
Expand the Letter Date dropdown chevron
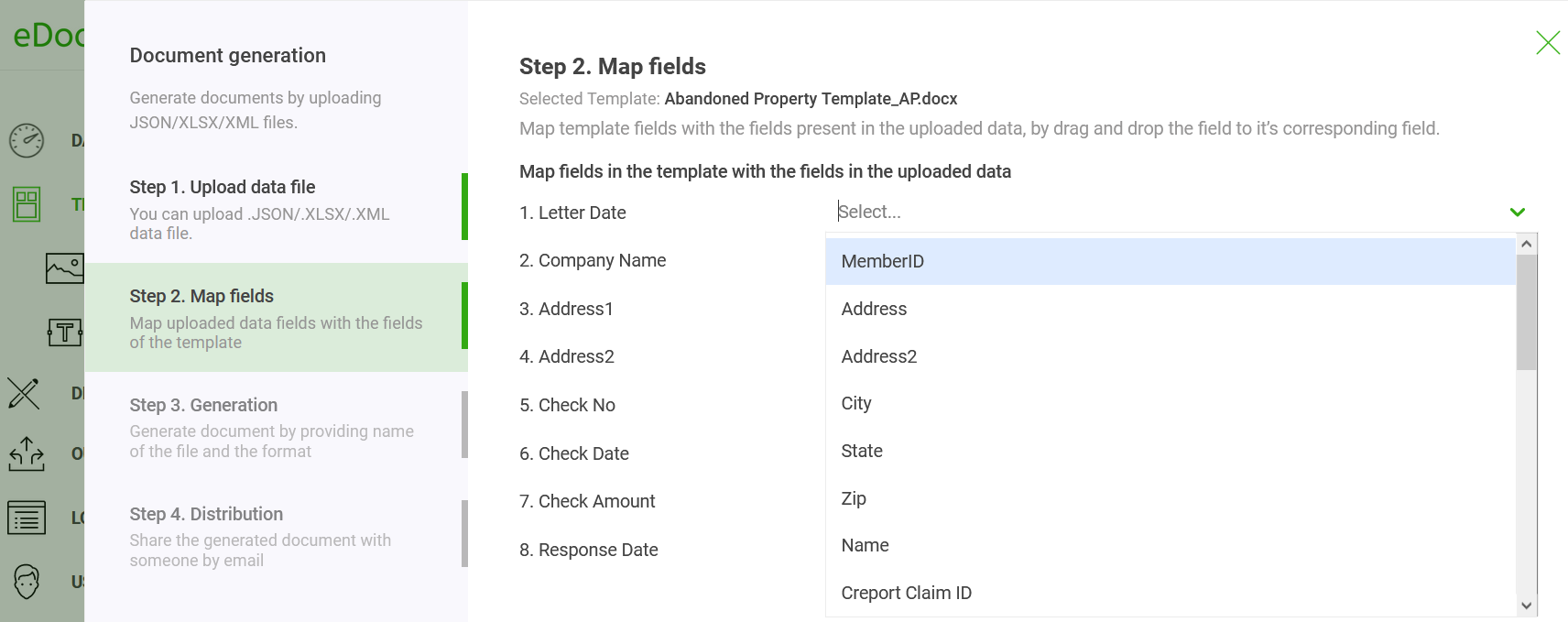pyautogui.click(x=1517, y=213)
